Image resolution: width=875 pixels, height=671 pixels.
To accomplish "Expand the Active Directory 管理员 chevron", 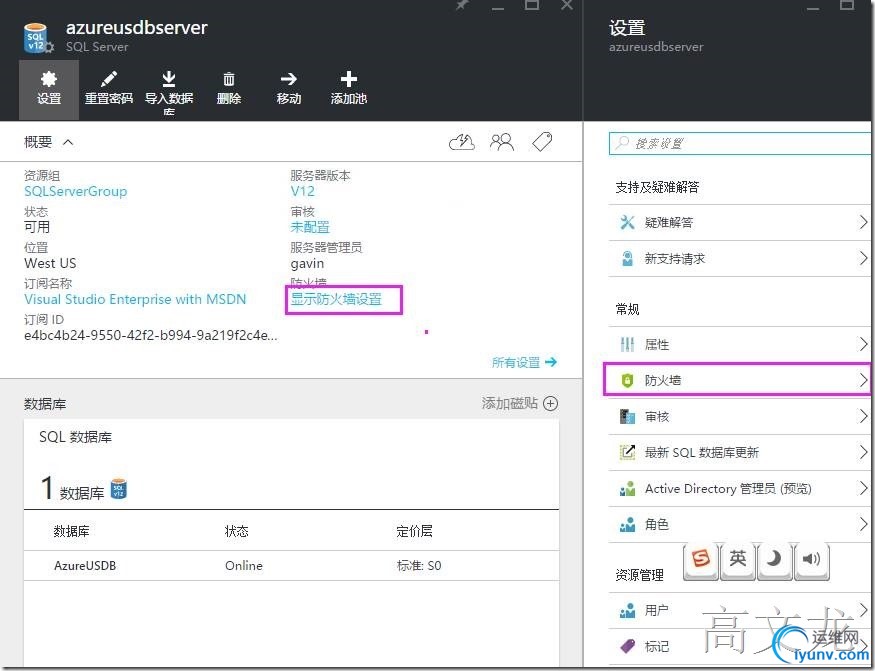I will [863, 488].
